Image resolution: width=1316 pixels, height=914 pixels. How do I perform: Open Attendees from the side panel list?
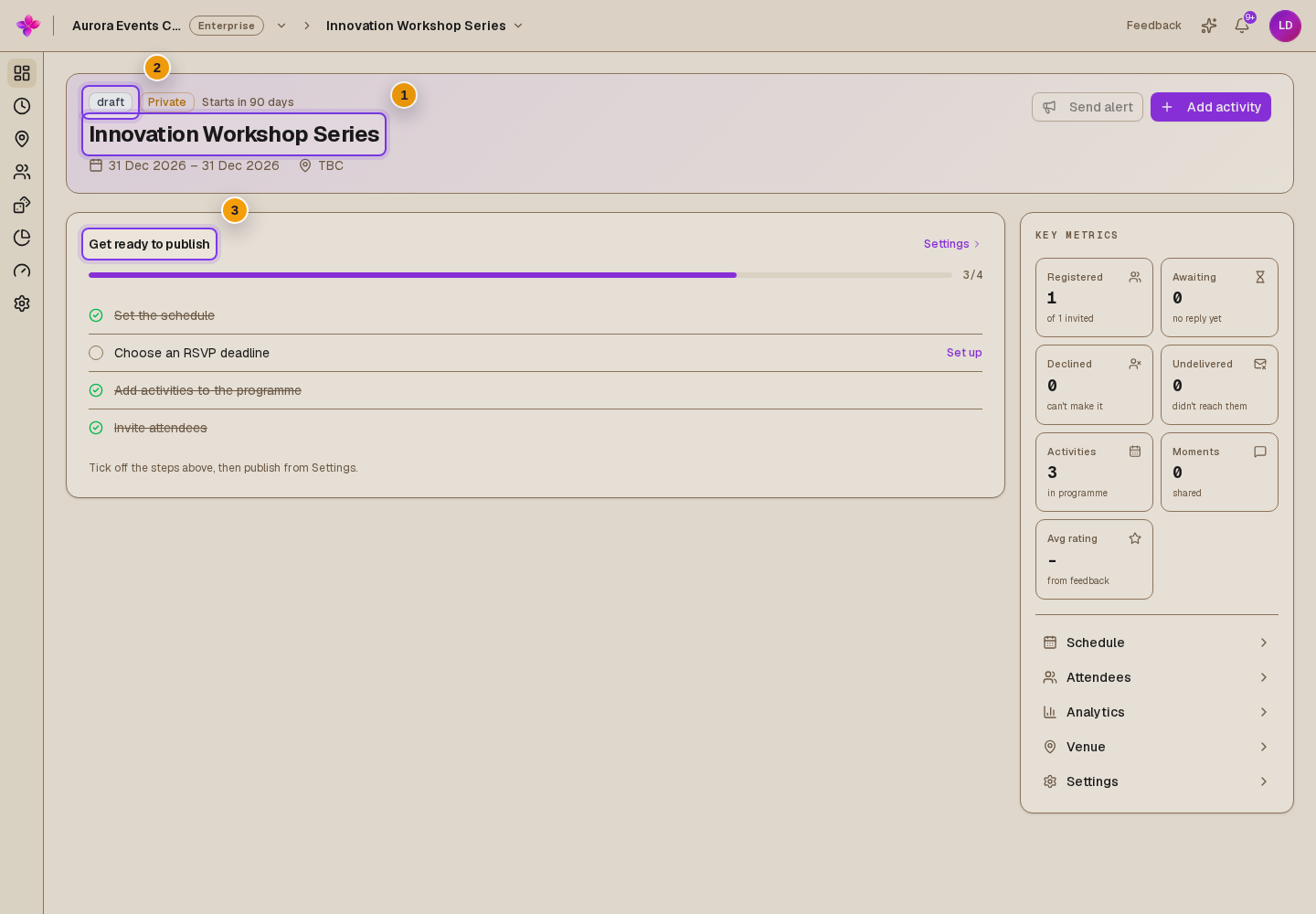click(x=1157, y=677)
